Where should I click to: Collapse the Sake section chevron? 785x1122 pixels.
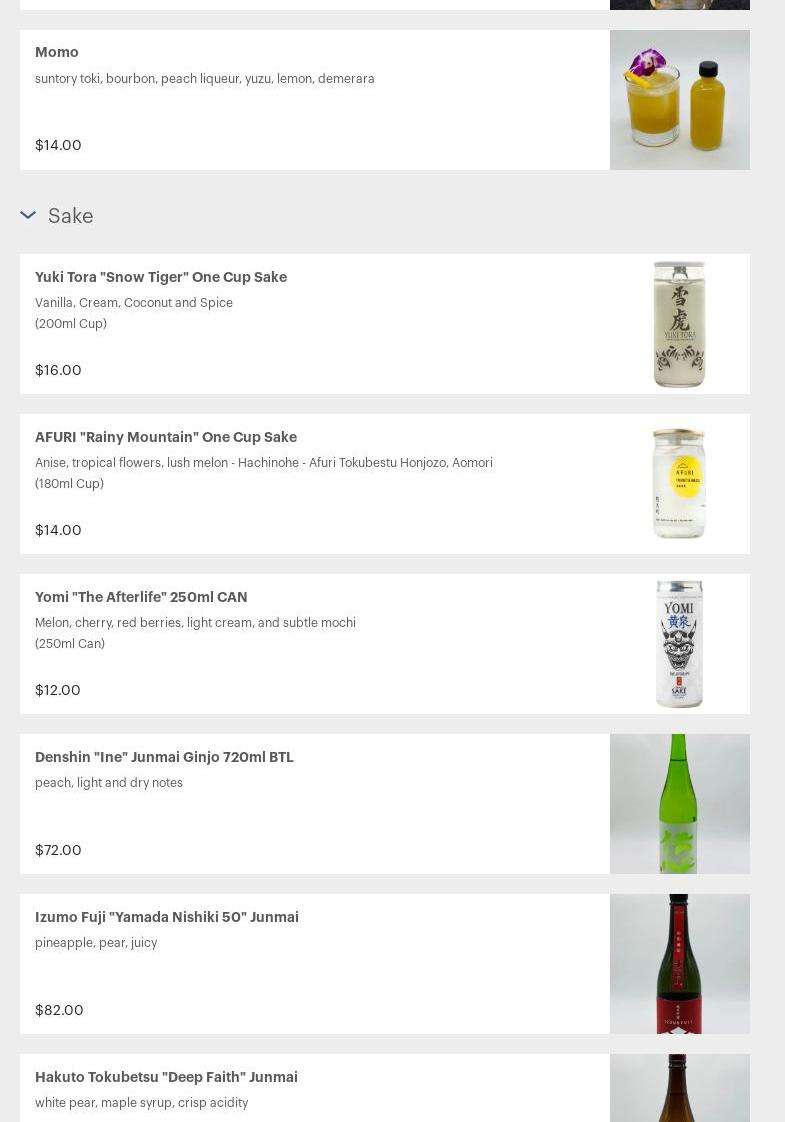click(28, 215)
